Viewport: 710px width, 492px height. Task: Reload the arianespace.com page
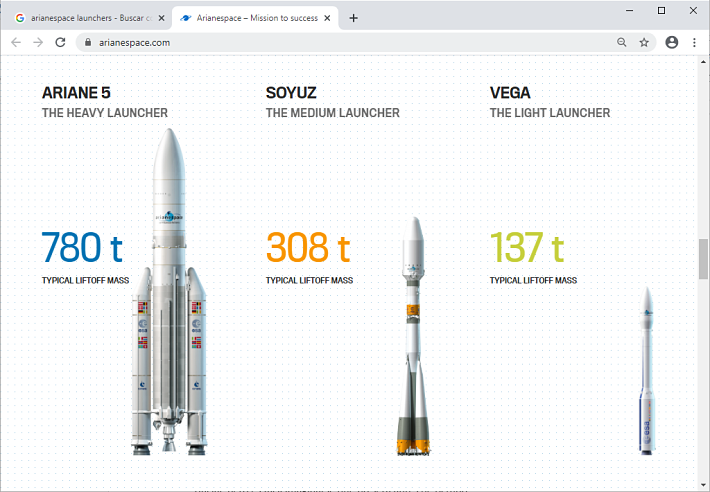click(60, 43)
